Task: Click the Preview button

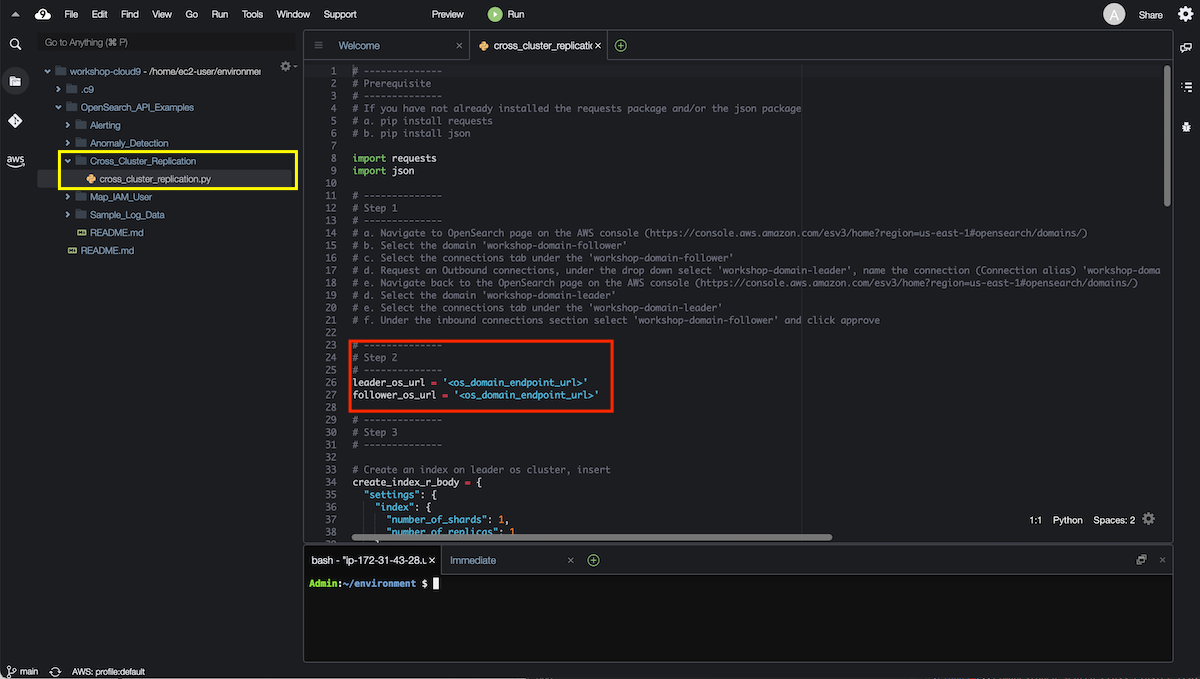Action: [448, 15]
